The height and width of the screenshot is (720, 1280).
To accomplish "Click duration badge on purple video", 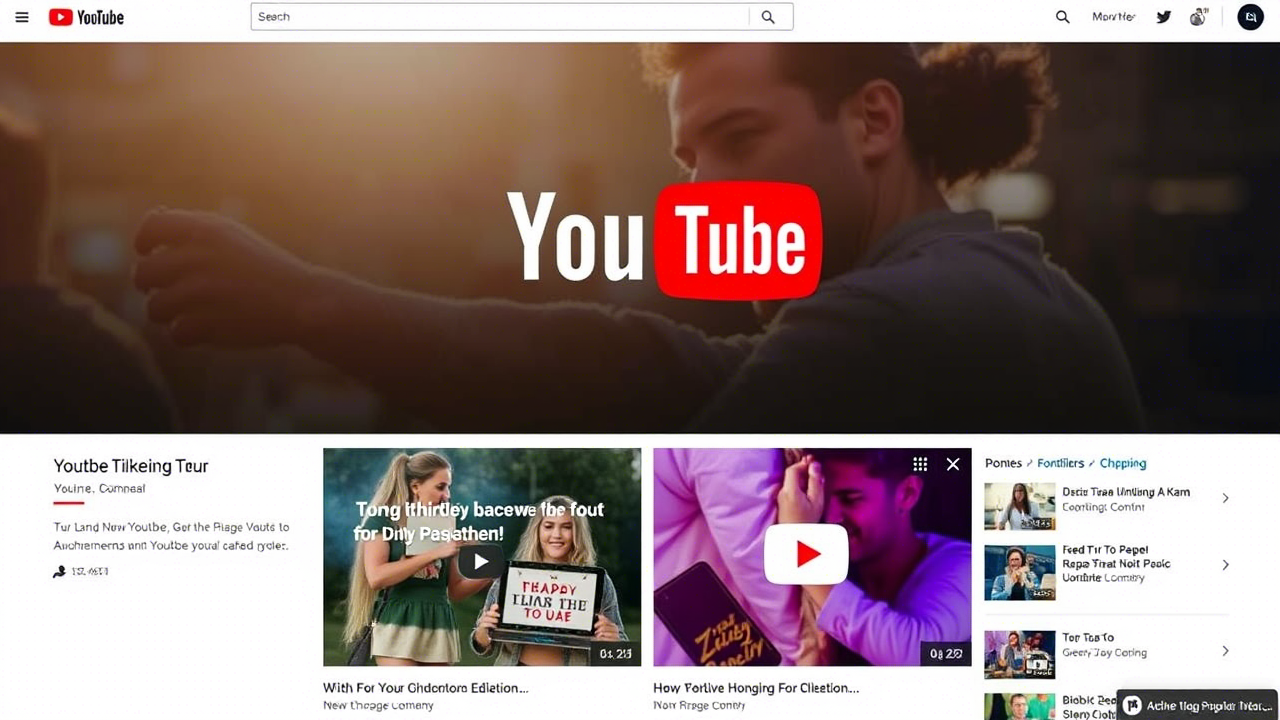I will [945, 654].
